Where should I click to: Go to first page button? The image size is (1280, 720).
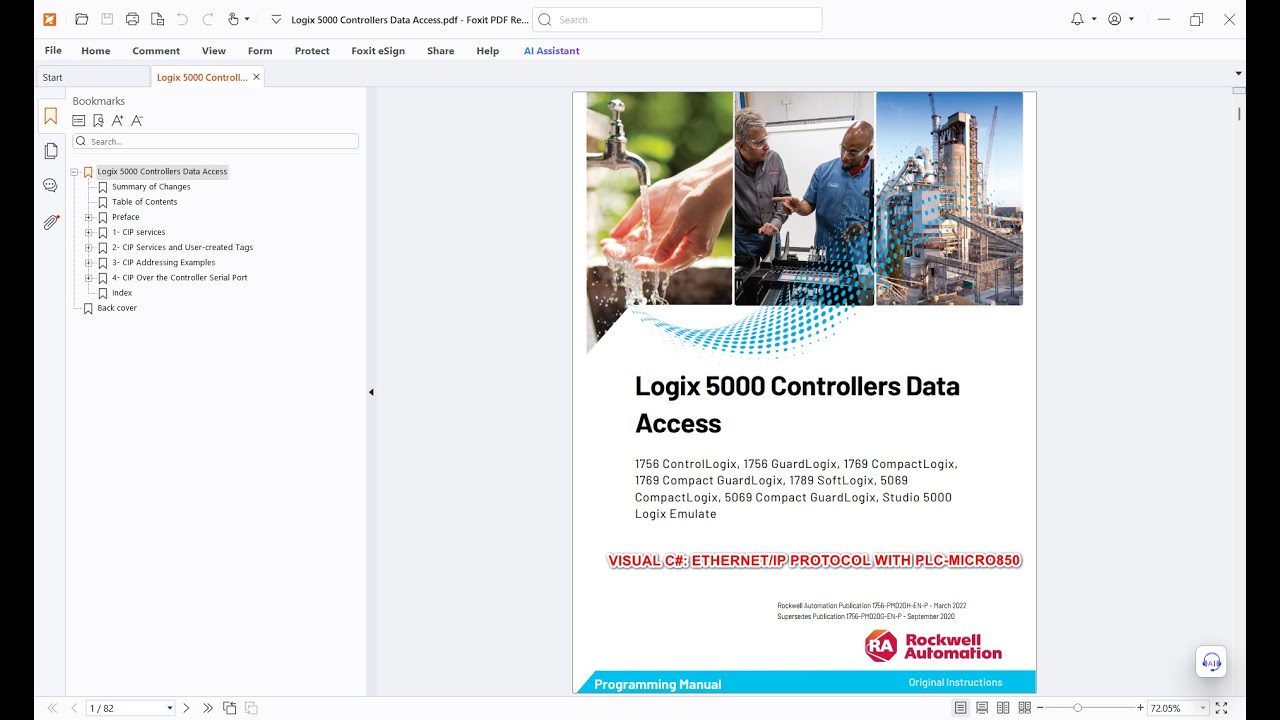[52, 708]
